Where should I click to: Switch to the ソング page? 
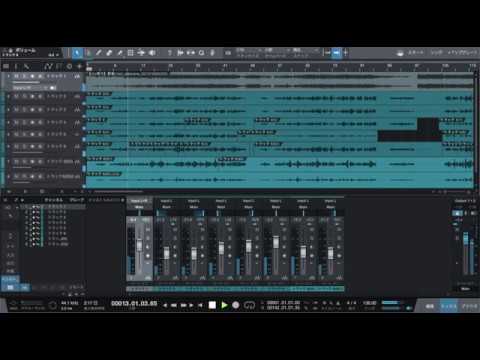pyautogui.click(x=436, y=53)
